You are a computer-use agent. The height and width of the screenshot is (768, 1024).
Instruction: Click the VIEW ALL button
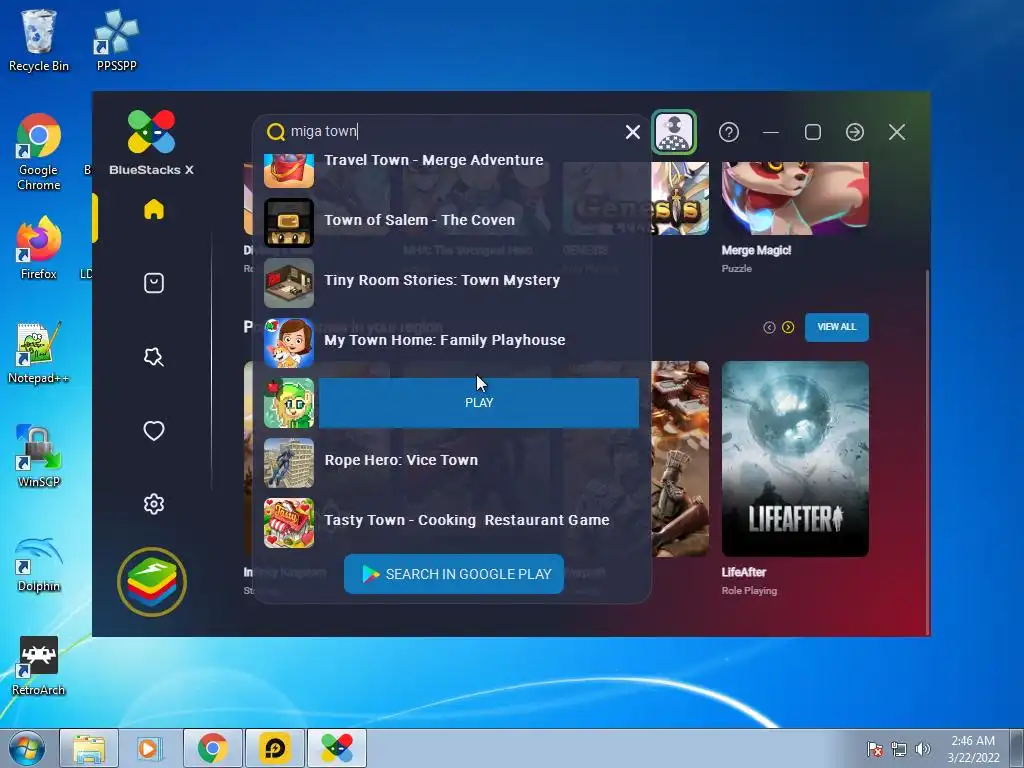click(837, 327)
